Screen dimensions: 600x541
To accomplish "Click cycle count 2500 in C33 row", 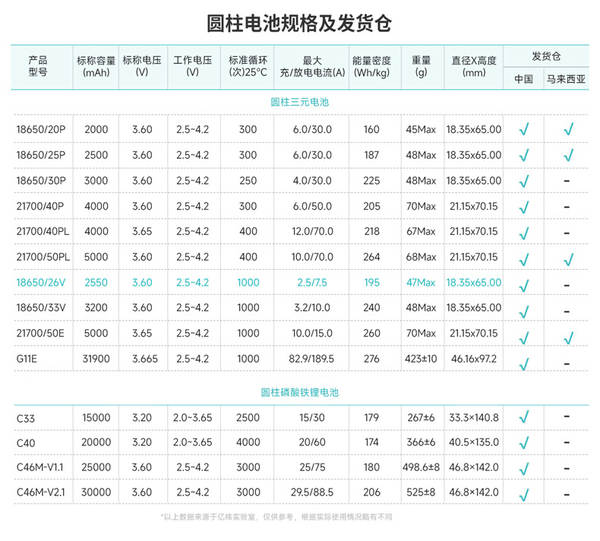I will [x=248, y=418].
